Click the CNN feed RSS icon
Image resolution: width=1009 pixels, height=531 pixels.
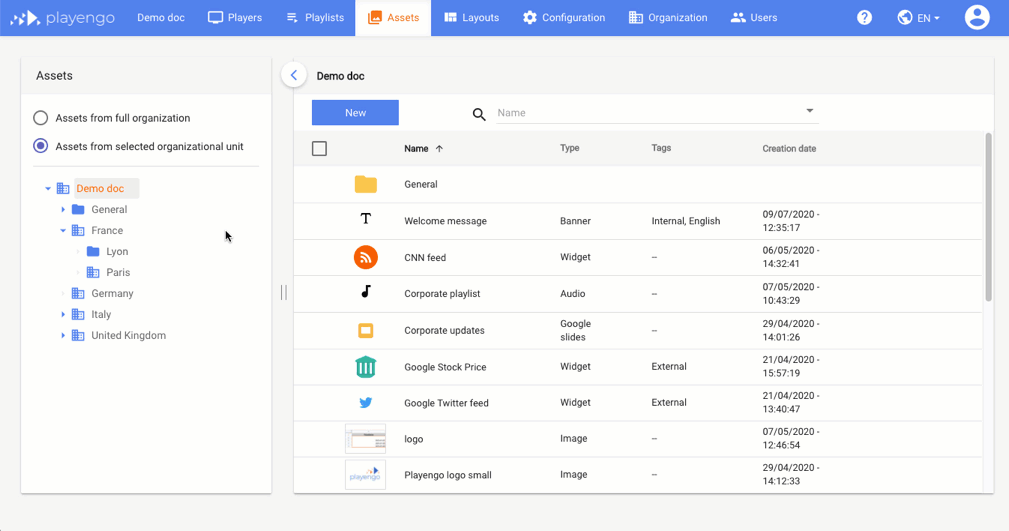(366, 257)
